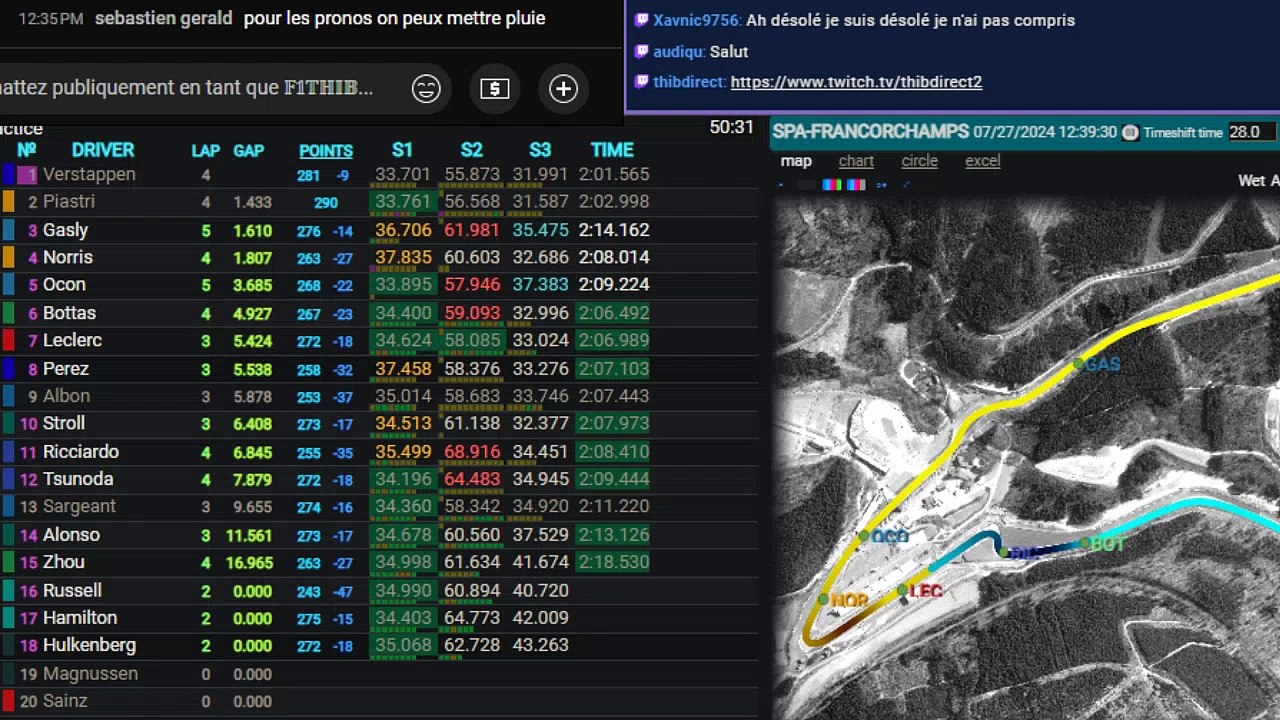This screenshot has height=720, width=1280.
Task: Click the expand arrows icon under map tabs
Action: pyautogui.click(x=907, y=184)
